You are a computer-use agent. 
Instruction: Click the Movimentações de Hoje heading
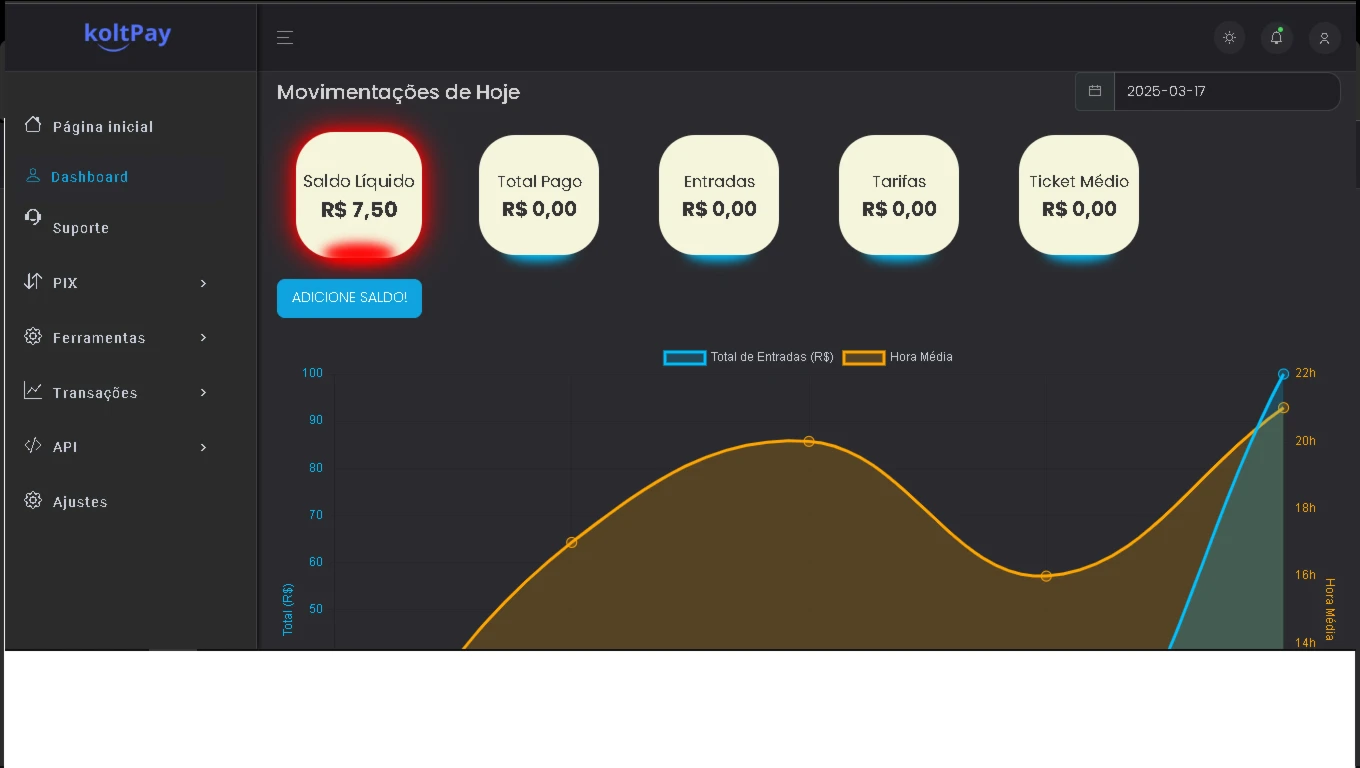pos(398,92)
